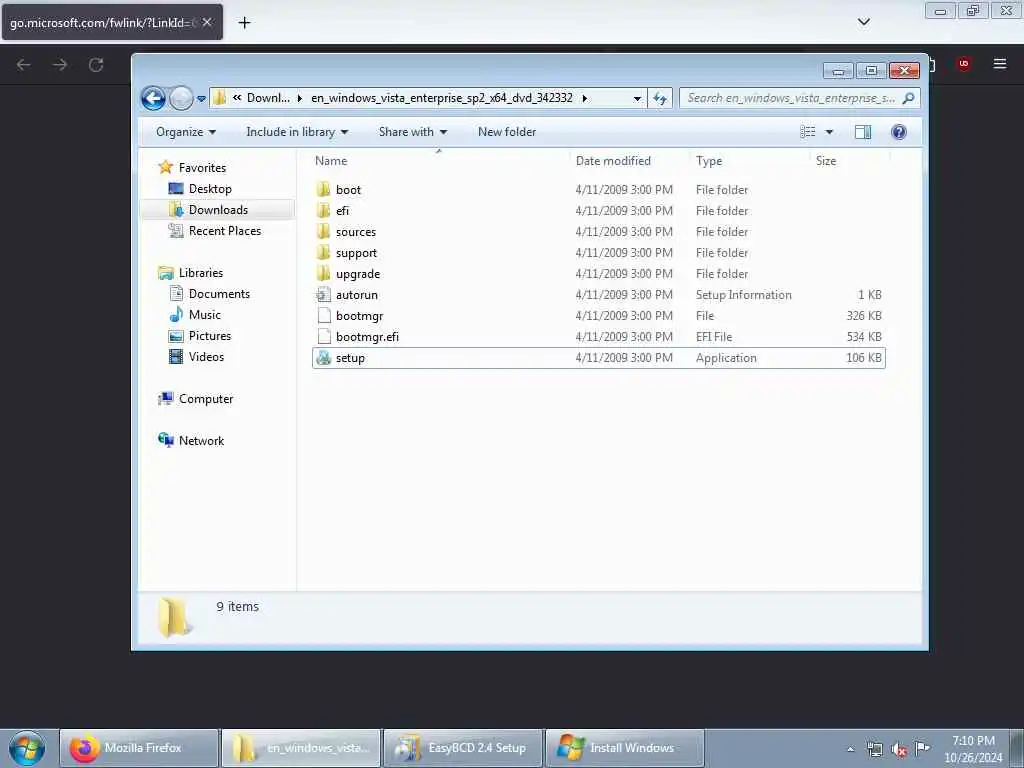Select the bootmgr file icon
The height and width of the screenshot is (768, 1024).
point(323,315)
